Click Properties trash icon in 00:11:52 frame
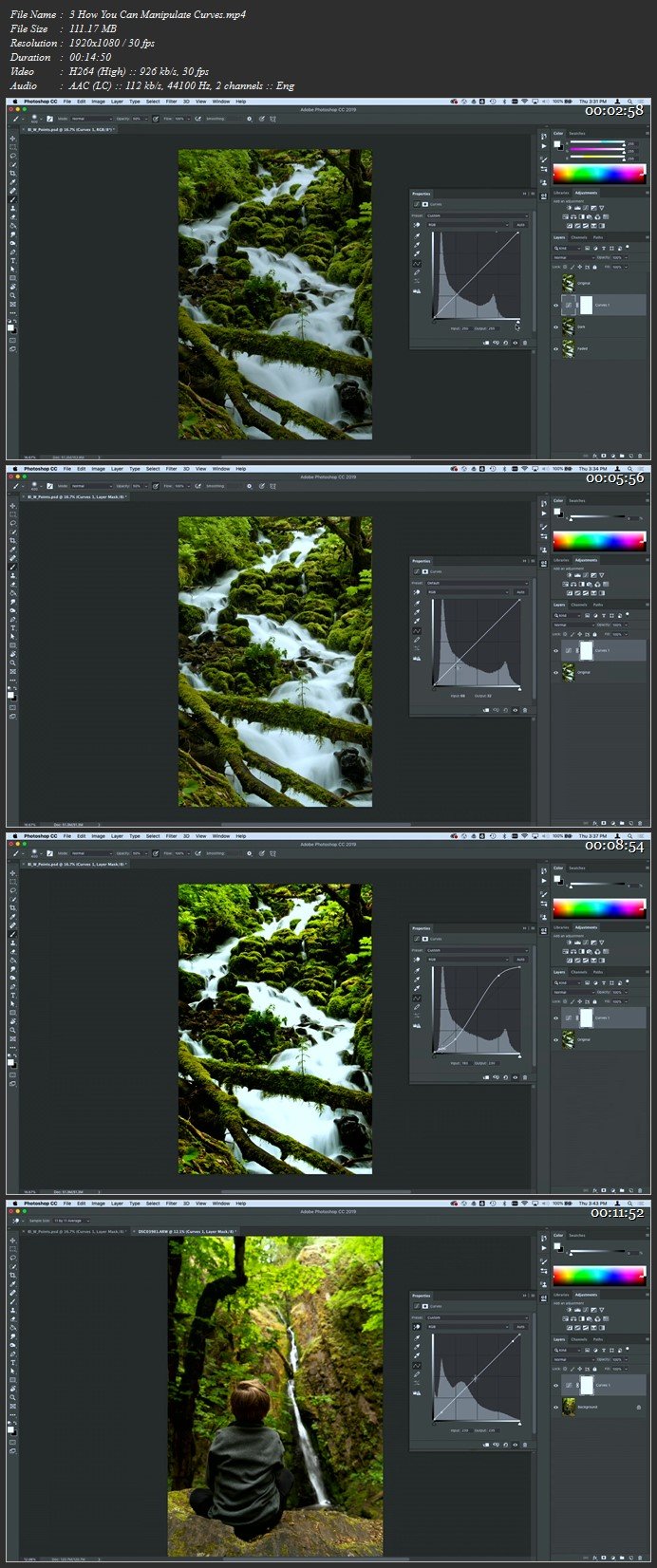Viewport: 657px width, 1568px height. point(525,1445)
